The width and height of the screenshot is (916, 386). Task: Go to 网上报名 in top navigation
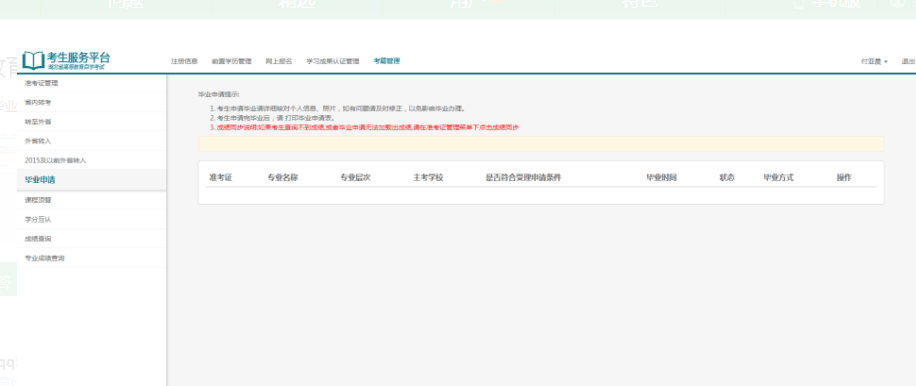point(279,61)
